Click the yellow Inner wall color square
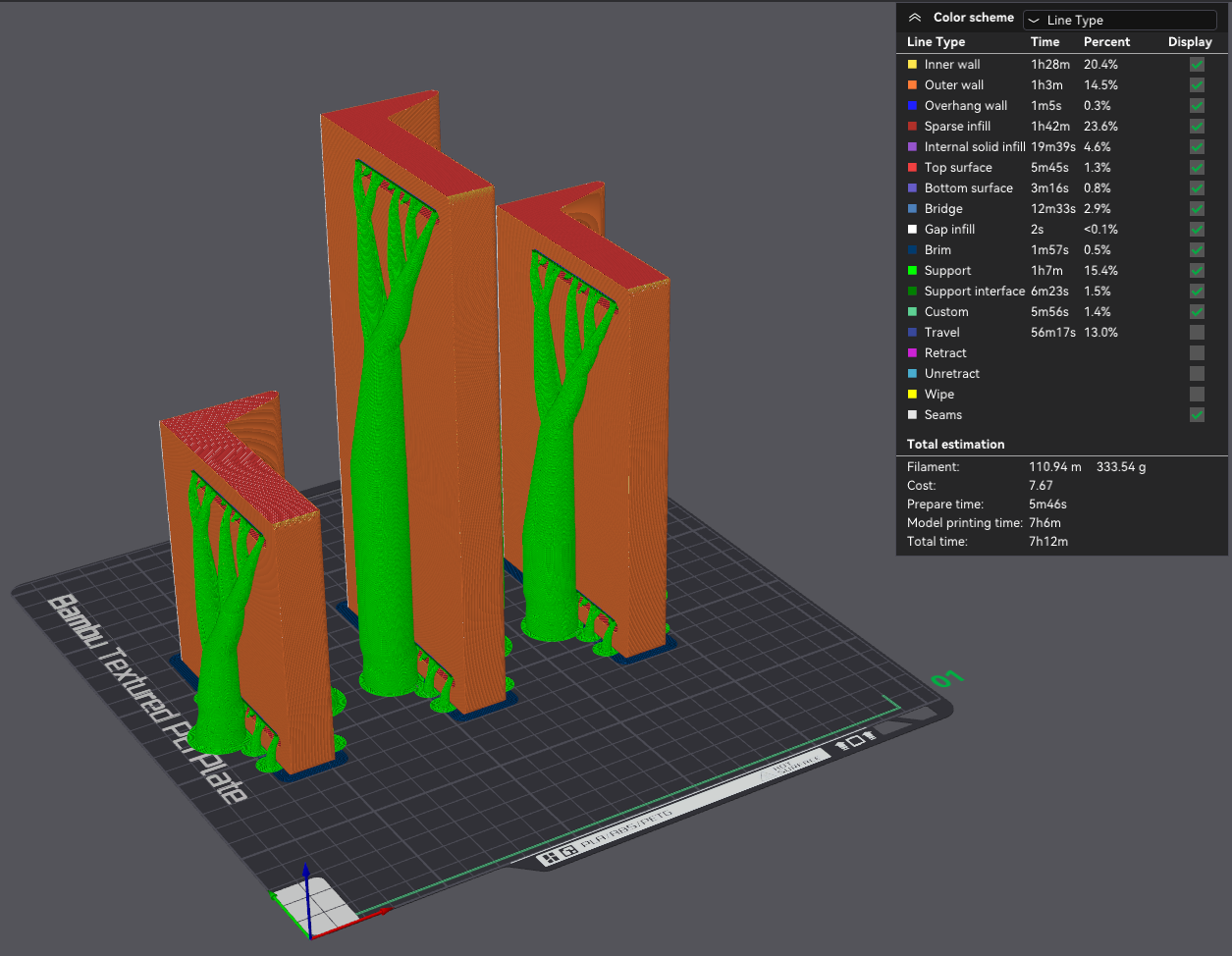Viewport: 1232px width, 956px height. tap(912, 65)
